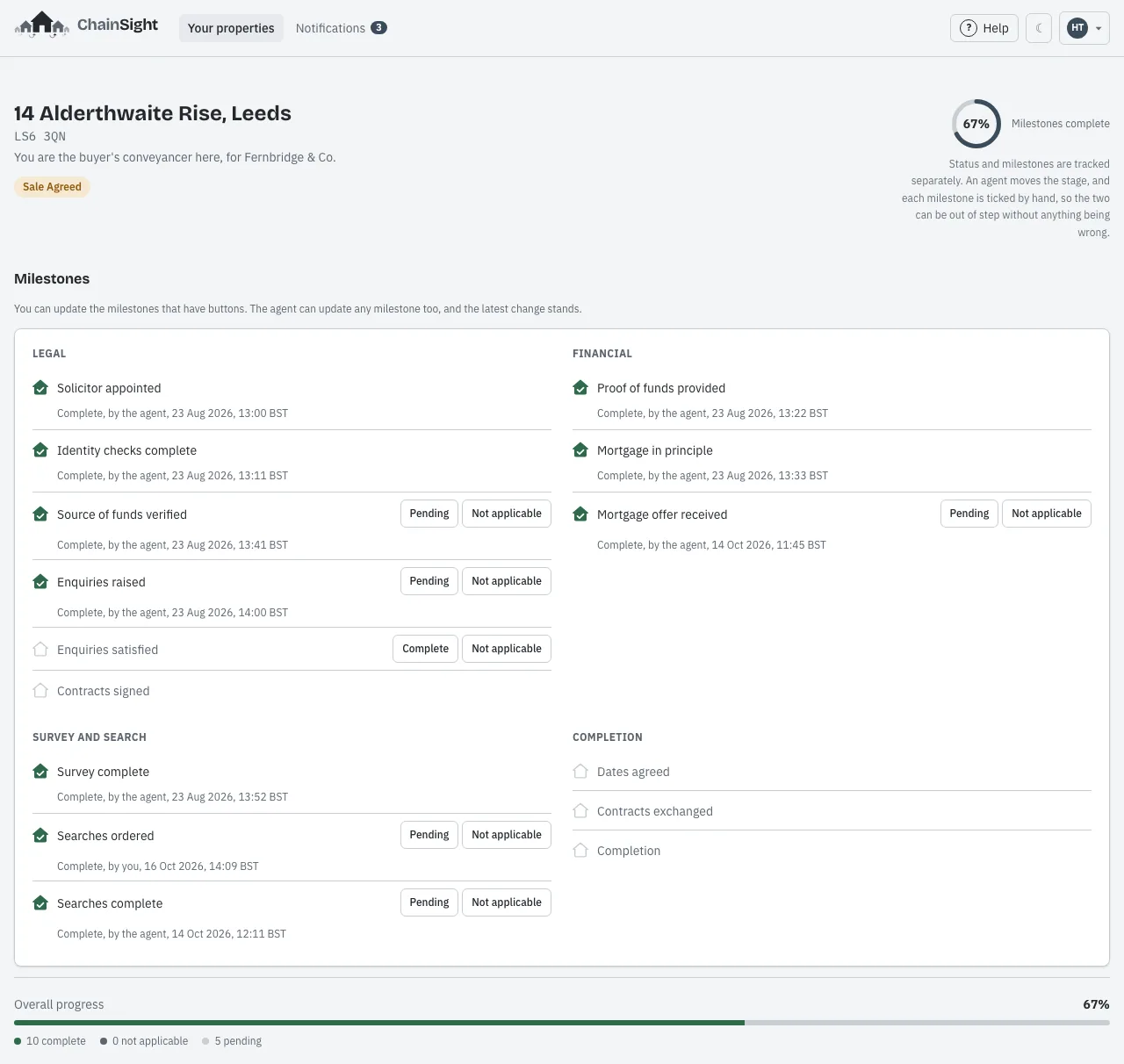Click the Source of funds verified check icon
The image size is (1124, 1064).
tap(40, 514)
